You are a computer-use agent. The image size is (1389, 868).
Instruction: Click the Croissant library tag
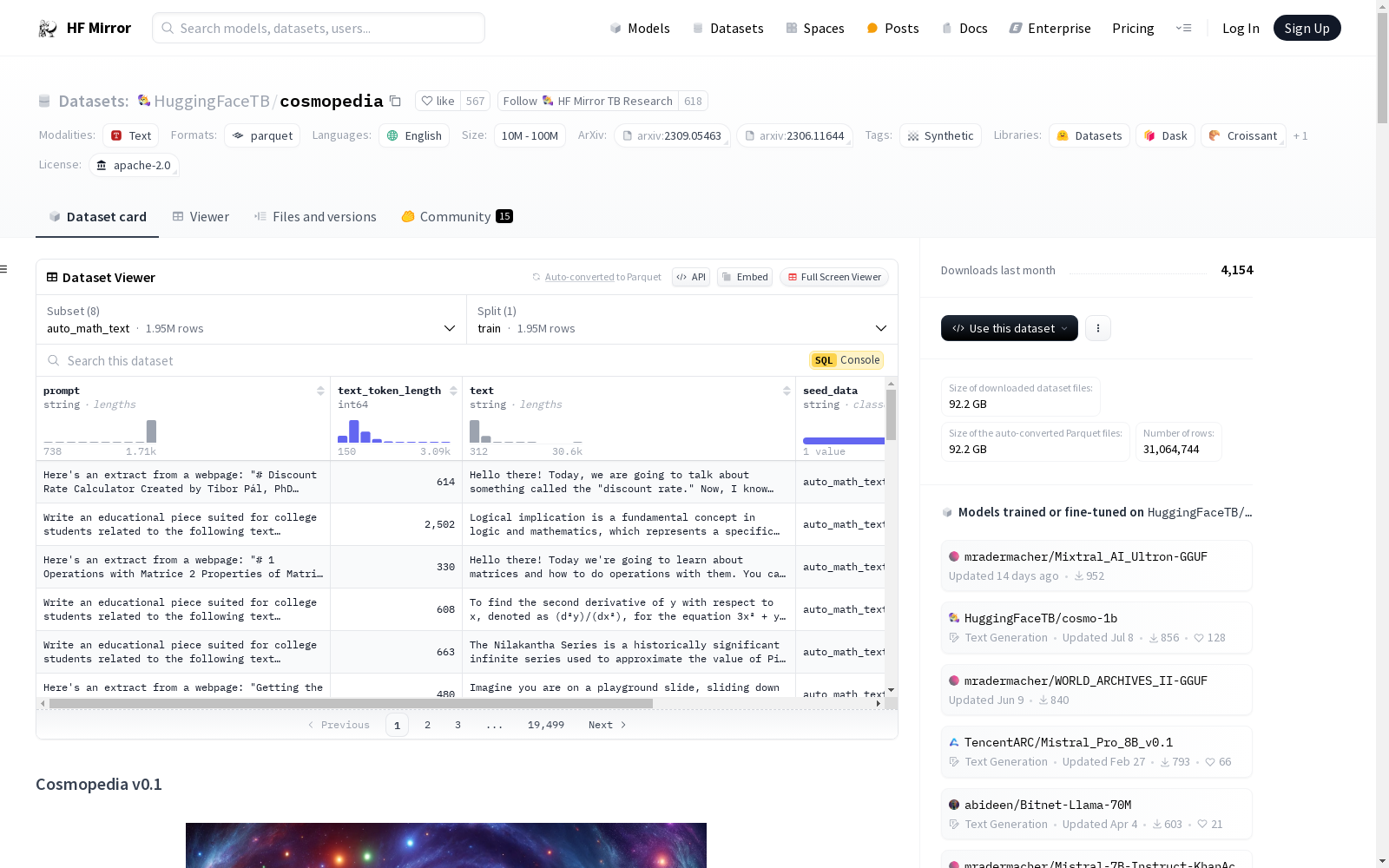[1243, 135]
